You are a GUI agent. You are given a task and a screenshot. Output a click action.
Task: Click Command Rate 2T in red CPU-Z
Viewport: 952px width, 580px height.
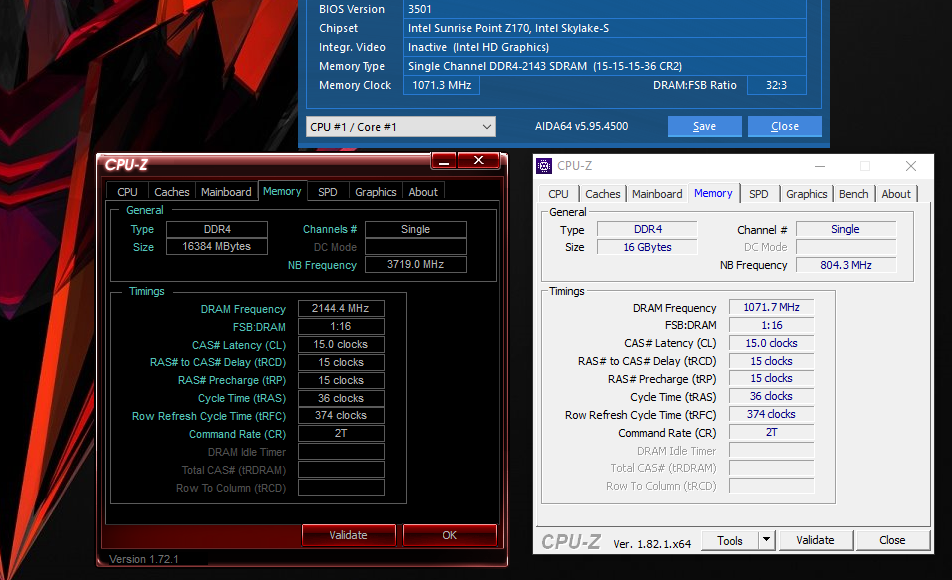click(341, 434)
